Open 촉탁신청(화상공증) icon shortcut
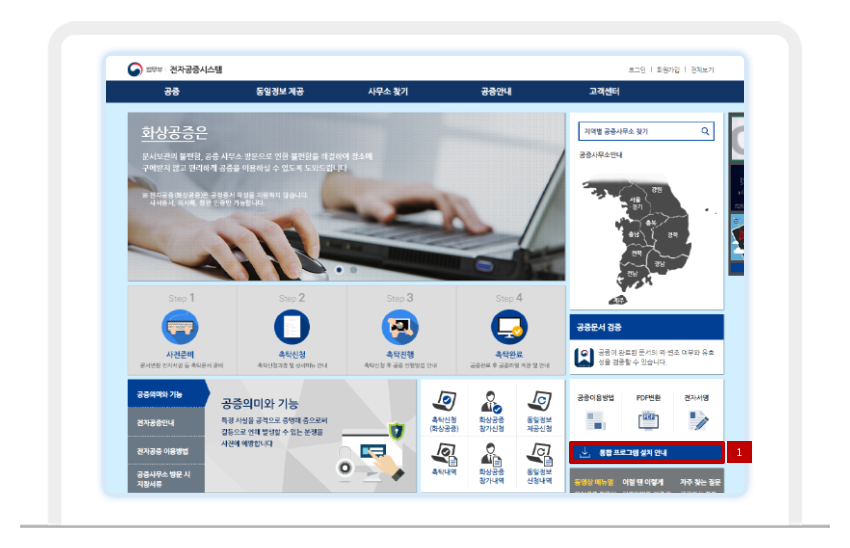The image size is (850, 548). pos(444,402)
